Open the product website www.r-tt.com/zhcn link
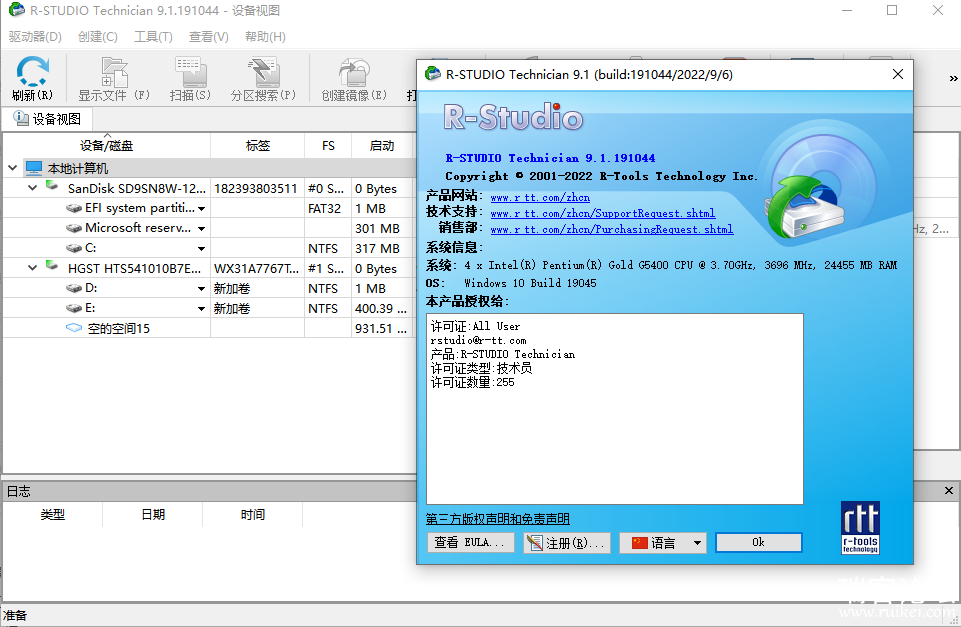961x627 pixels. coord(540,197)
